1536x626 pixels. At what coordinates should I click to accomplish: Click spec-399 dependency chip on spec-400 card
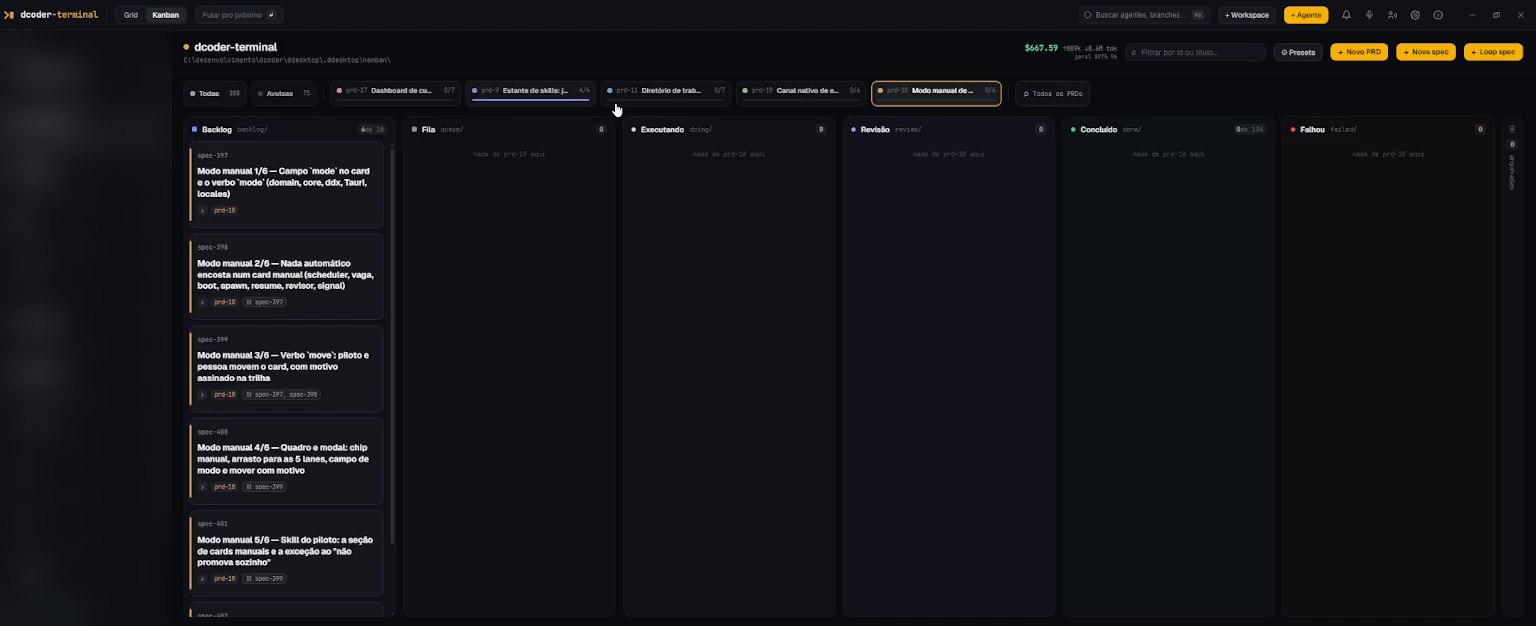click(265, 487)
